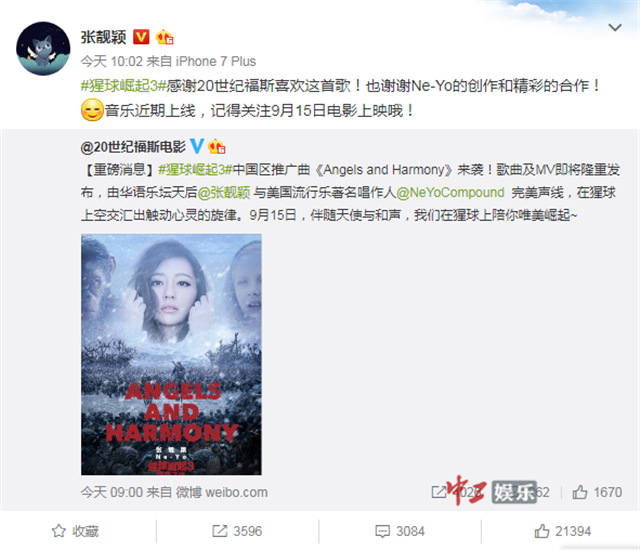640x550 pixels.
Task: Repost this post showing 3596 shares
Action: coord(237,531)
